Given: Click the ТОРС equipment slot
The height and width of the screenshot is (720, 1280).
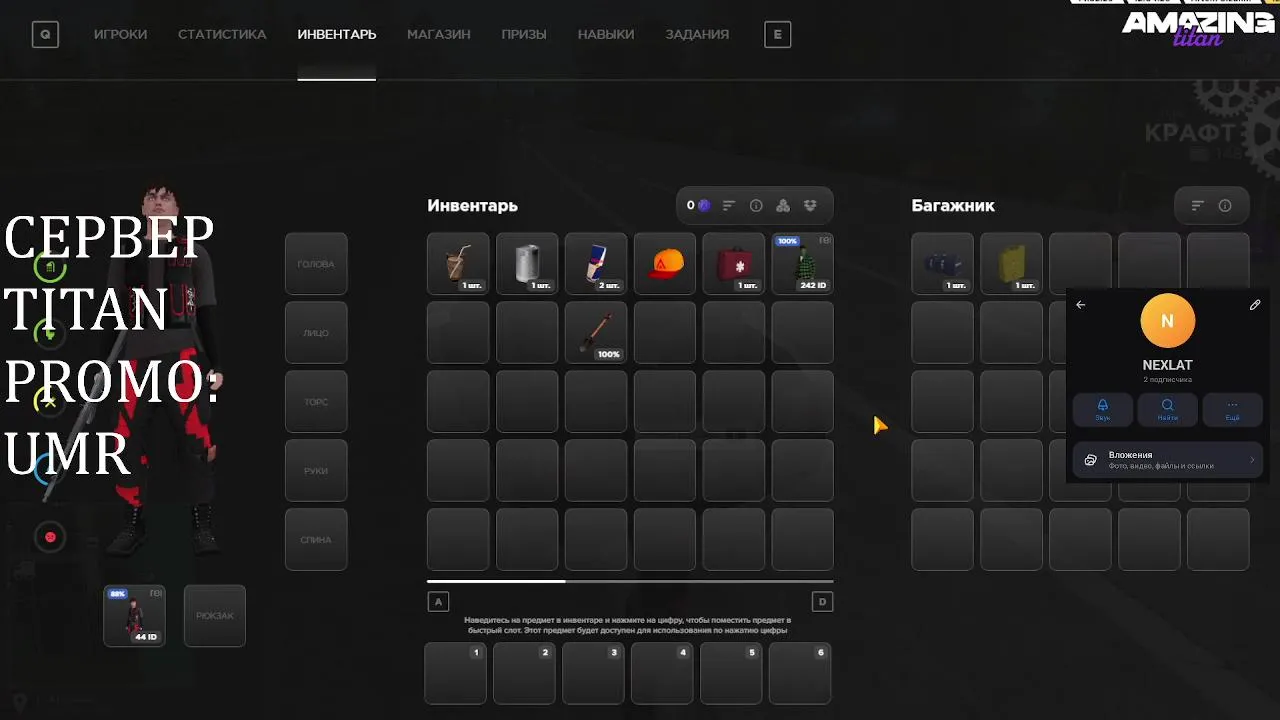Looking at the screenshot, I should pyautogui.click(x=316, y=402).
